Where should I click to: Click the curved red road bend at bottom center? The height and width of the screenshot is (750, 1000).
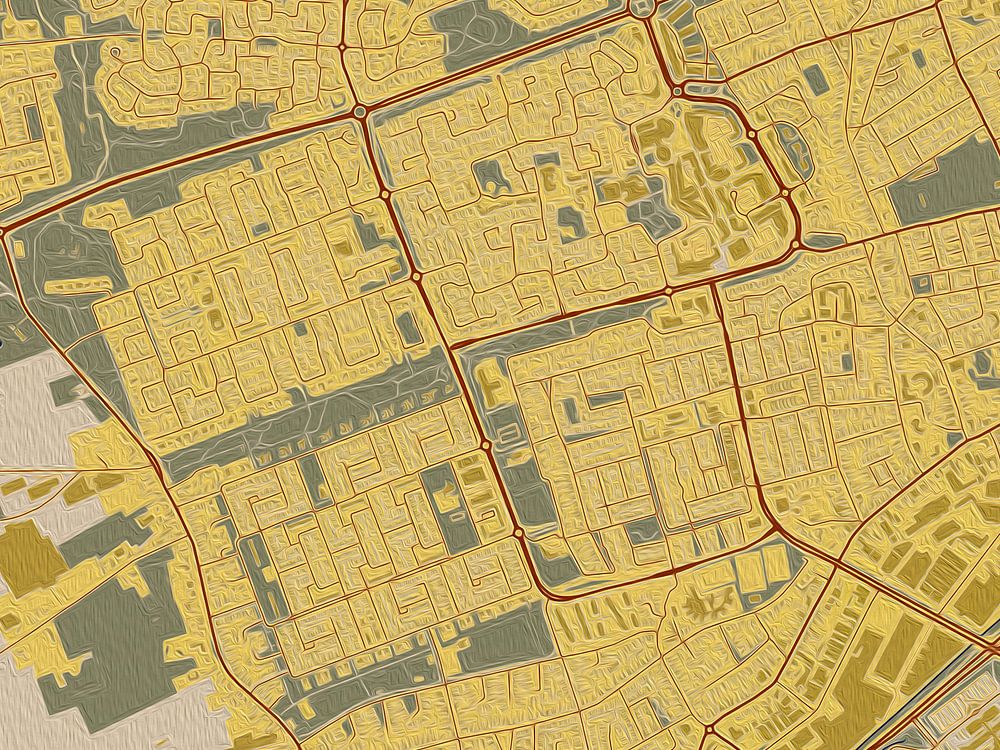click(560, 594)
